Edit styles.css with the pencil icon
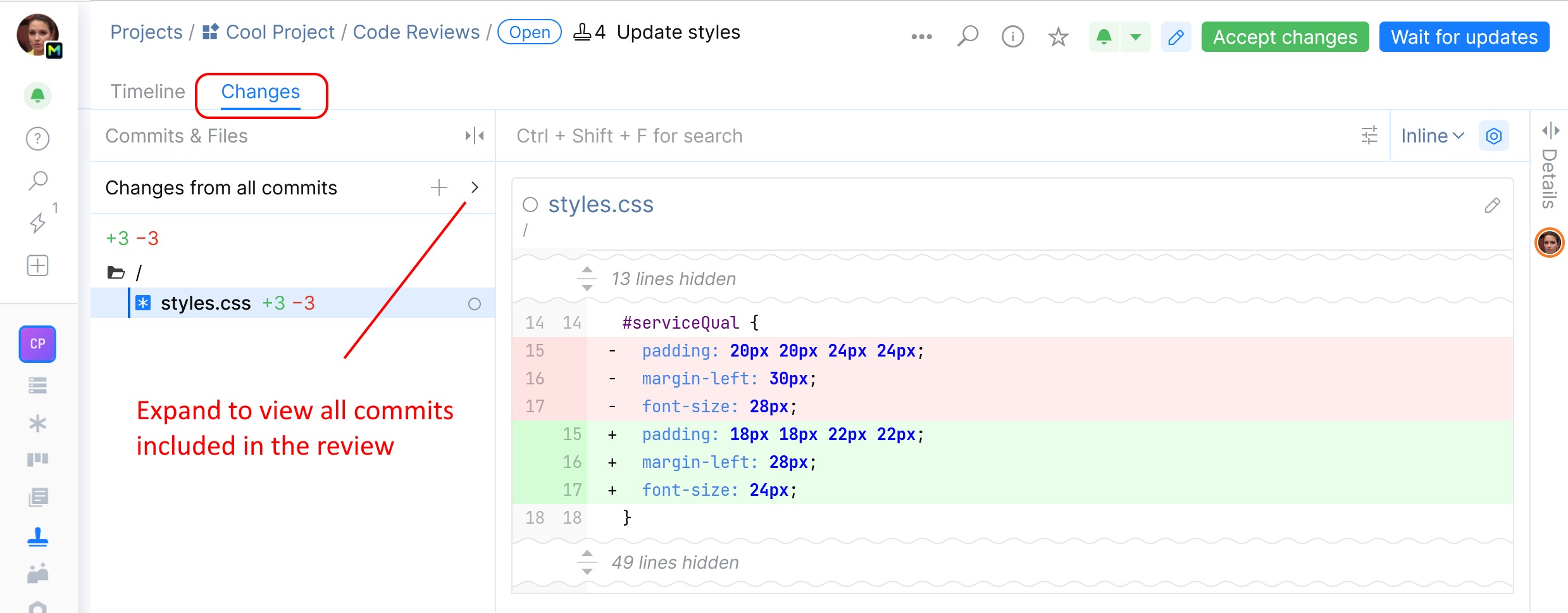Viewport: 1568px width, 613px height. [x=1492, y=205]
